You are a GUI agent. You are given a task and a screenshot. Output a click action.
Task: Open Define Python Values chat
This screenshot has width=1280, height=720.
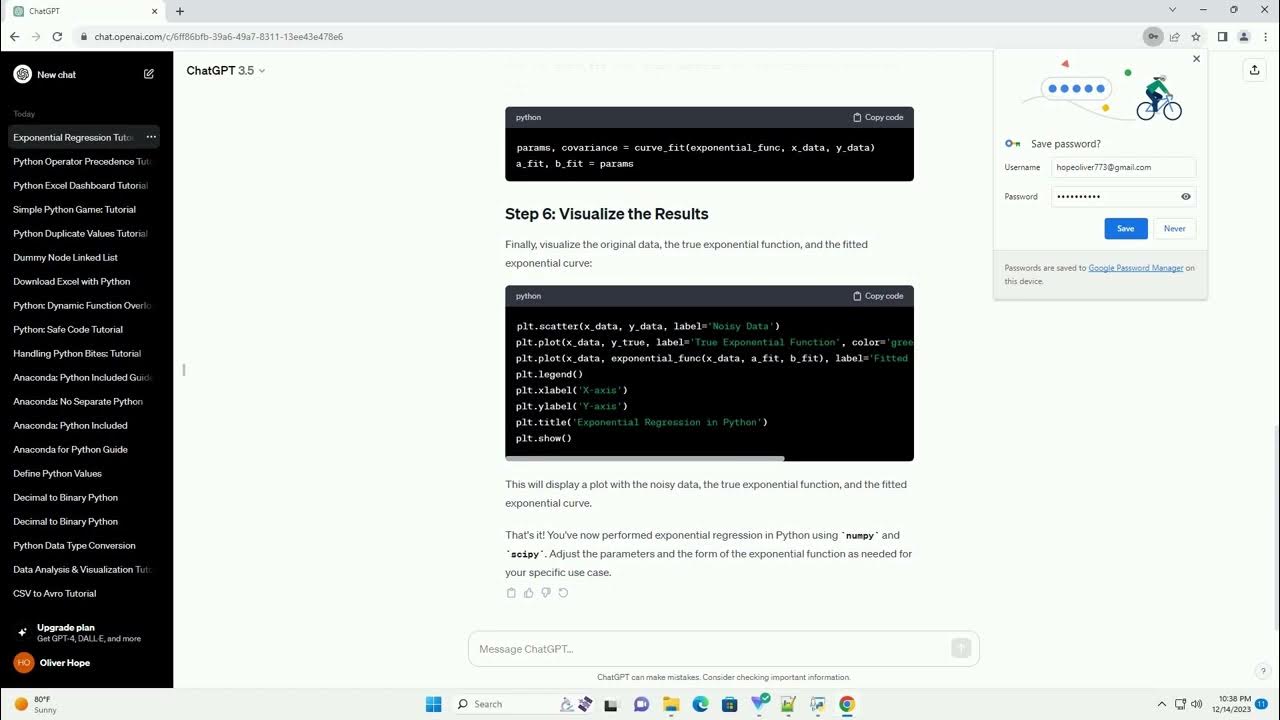(82, 473)
